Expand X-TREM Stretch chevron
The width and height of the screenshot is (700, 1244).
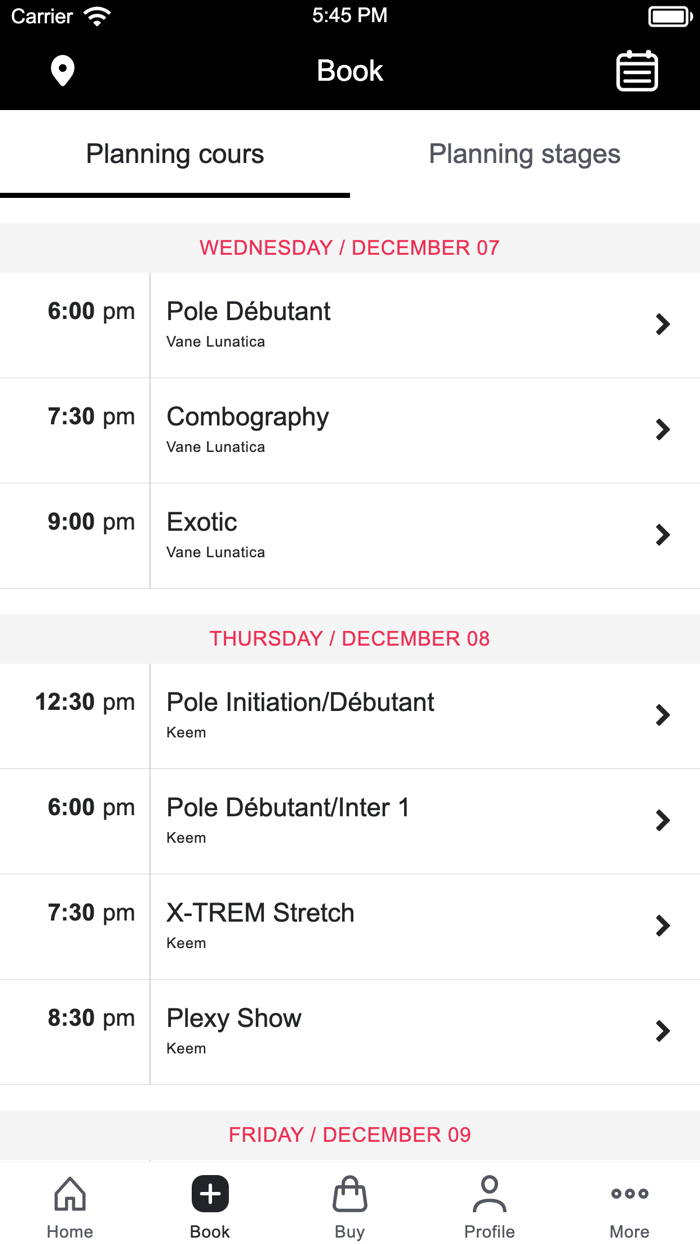tap(662, 926)
